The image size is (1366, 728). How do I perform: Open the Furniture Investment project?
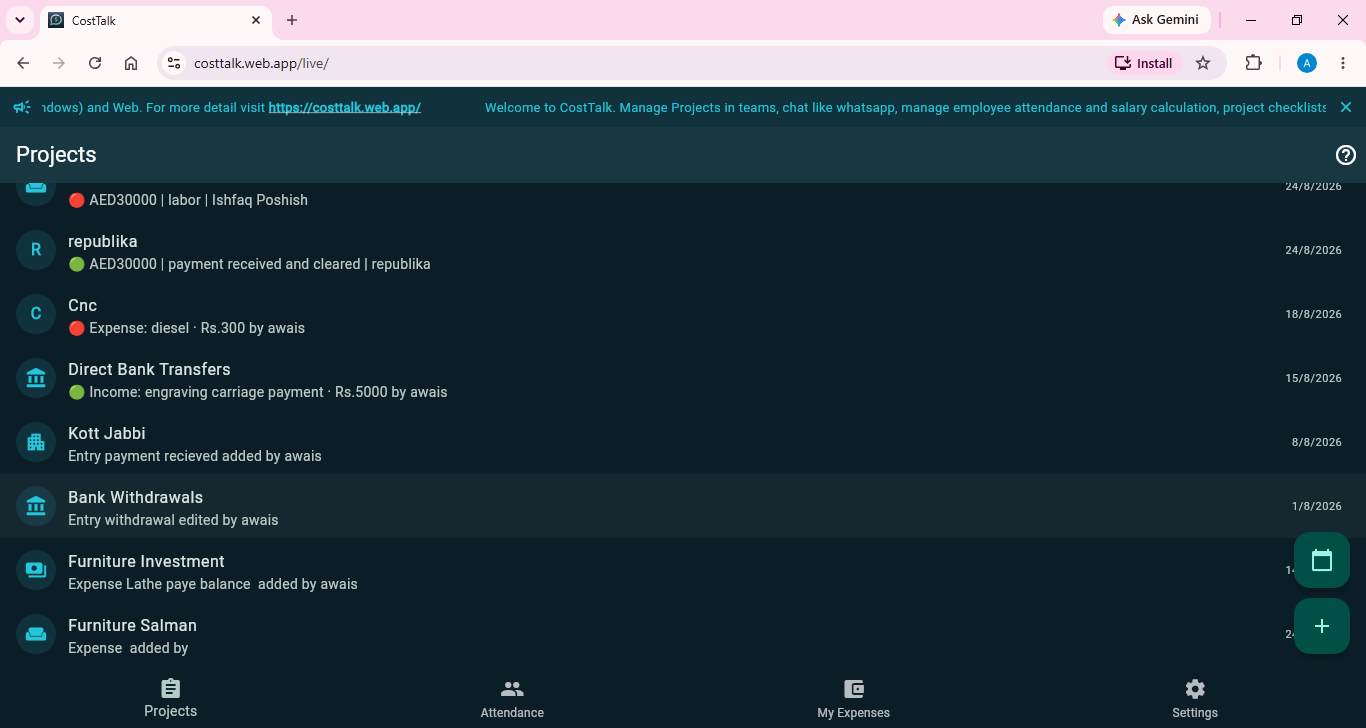point(683,570)
